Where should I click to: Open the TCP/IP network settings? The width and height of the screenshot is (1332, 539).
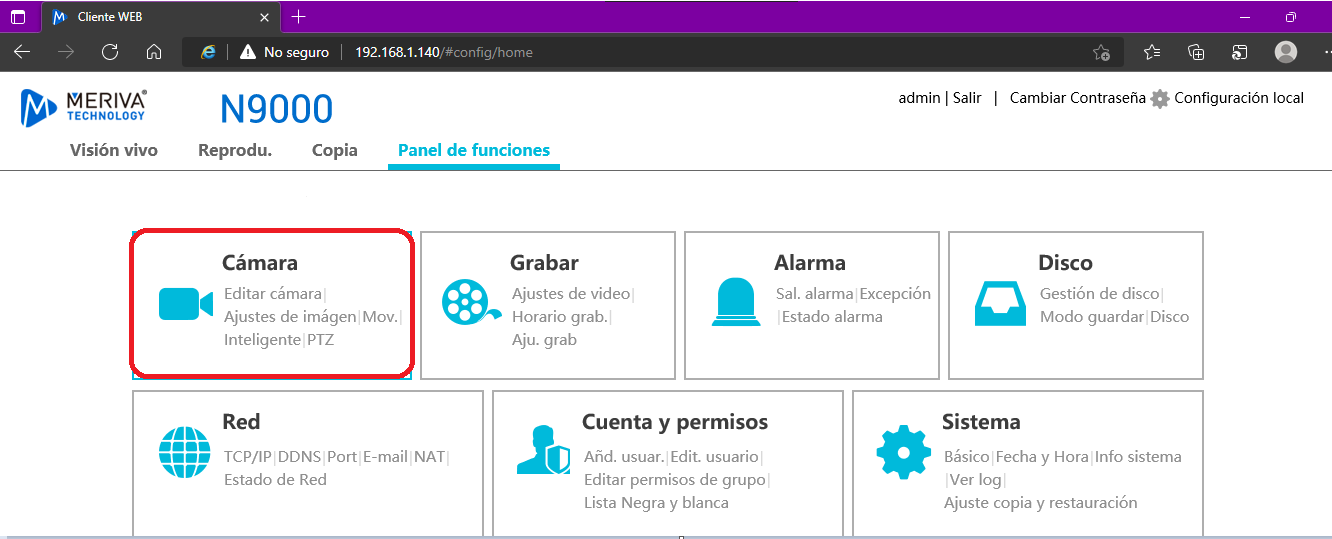coord(247,457)
